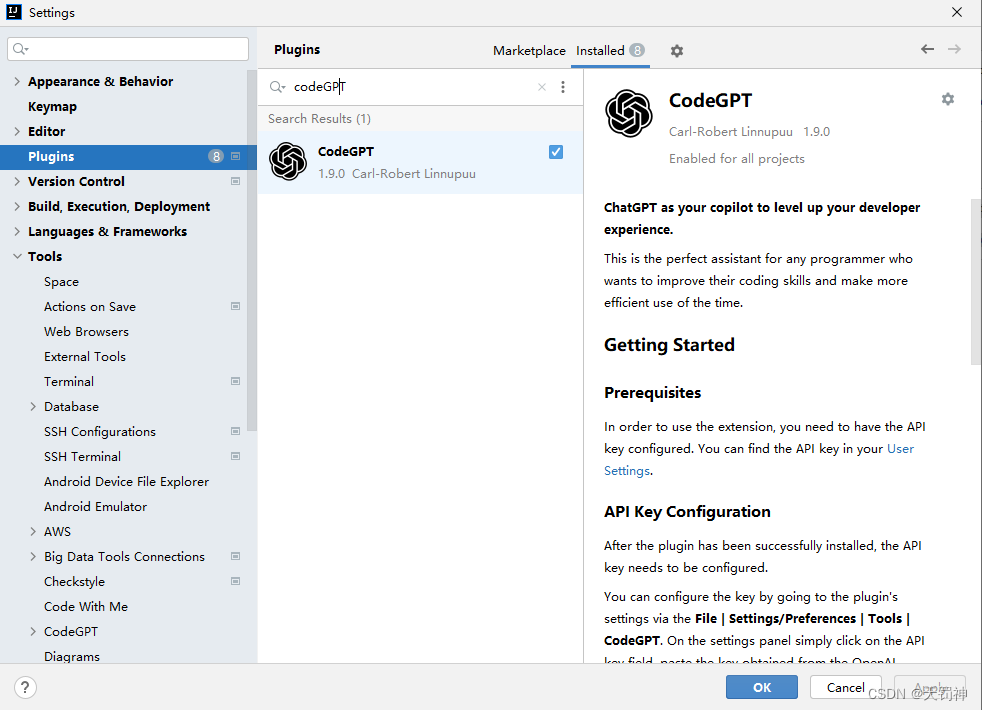Expand the Database node

33,406
